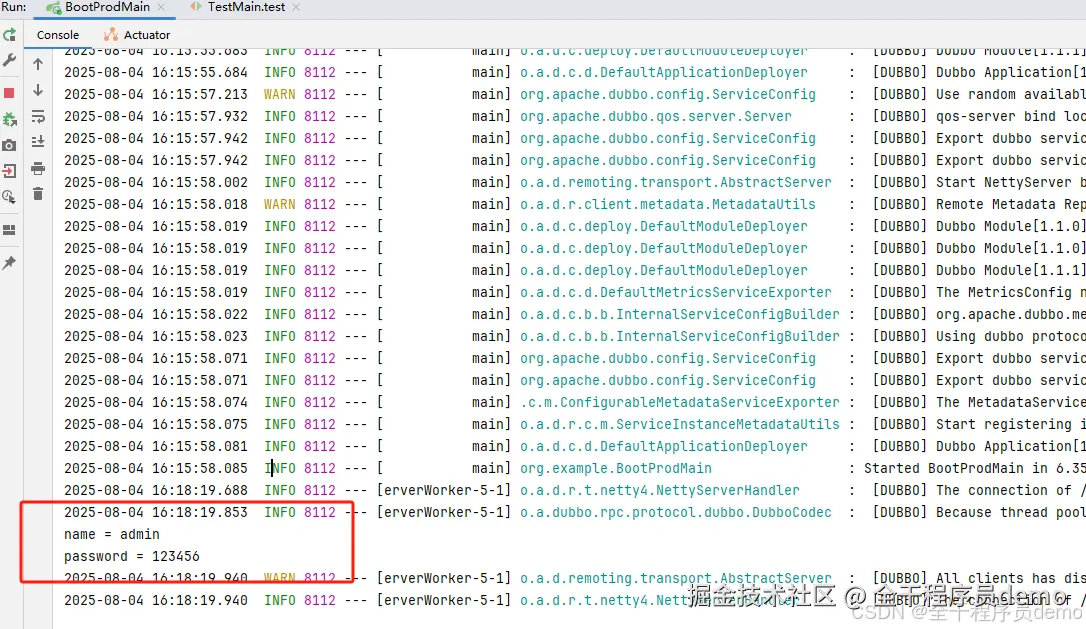The image size is (1086, 629).
Task: Close the BootProdMain run tab
Action: [161, 7]
